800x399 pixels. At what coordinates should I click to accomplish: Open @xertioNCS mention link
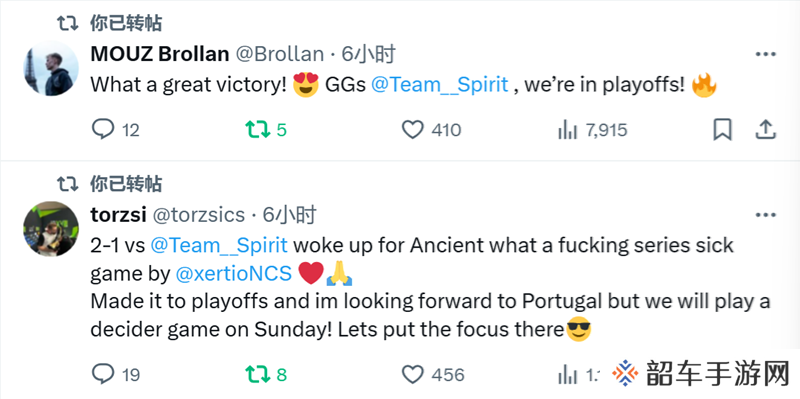(x=234, y=274)
